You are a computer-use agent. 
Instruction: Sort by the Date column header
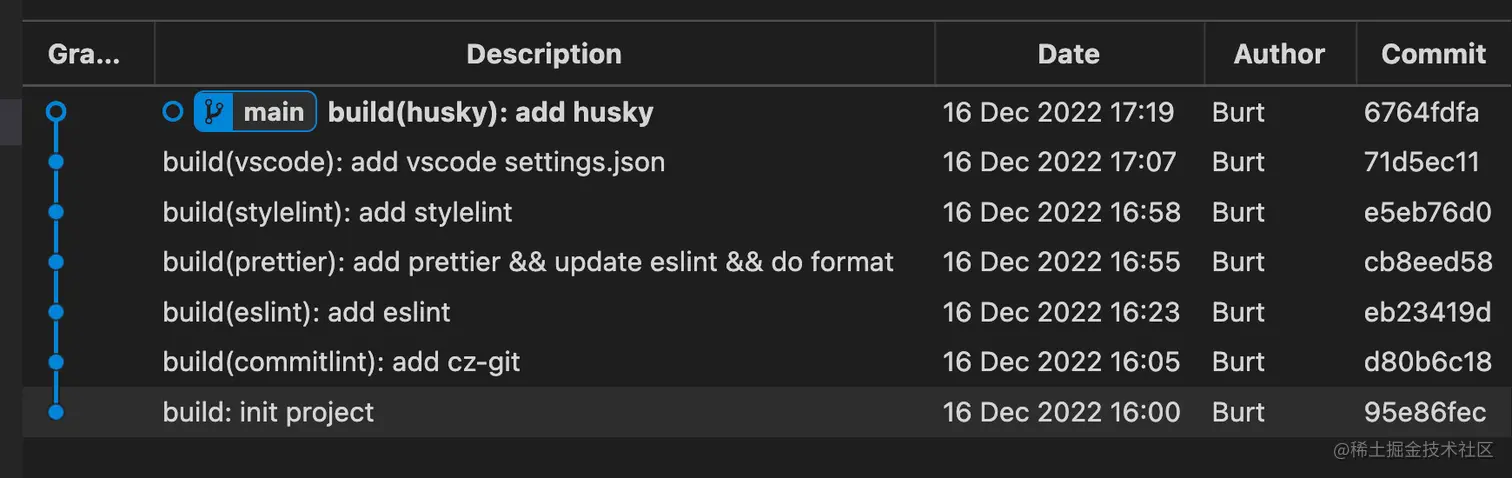tap(1068, 54)
